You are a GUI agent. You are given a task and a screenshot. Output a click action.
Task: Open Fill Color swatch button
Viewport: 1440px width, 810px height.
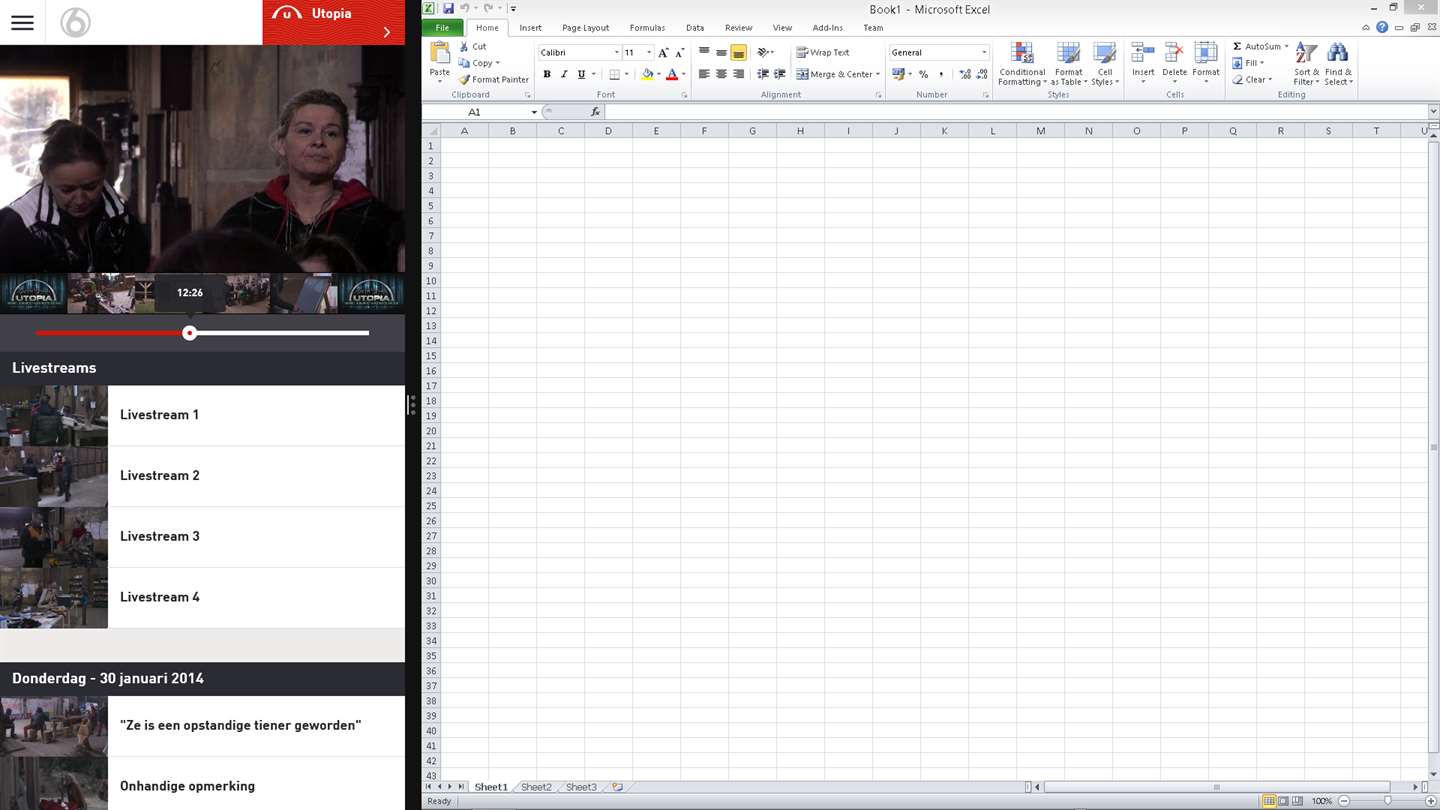pos(646,74)
